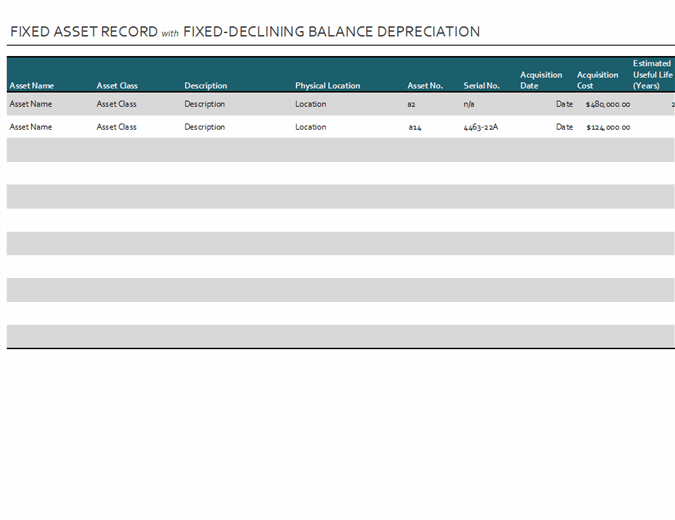Viewport: 675px width, 520px height.
Task: Select the Serial No. column header
Action: pyautogui.click(x=481, y=86)
